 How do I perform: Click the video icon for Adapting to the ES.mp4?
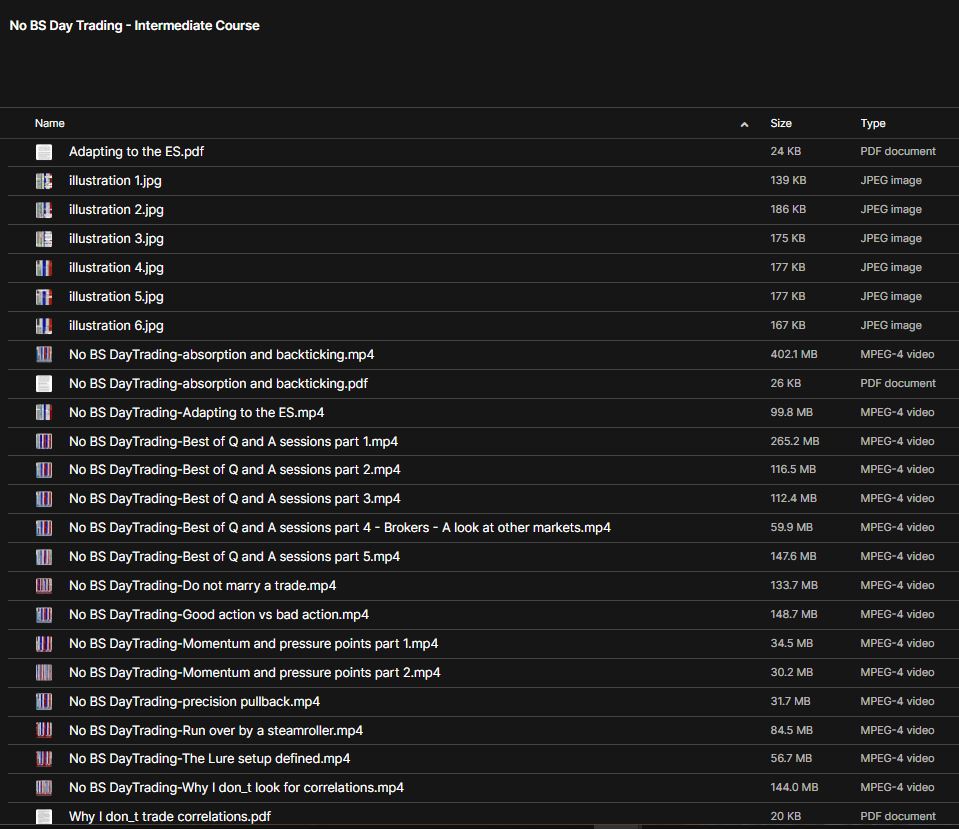[x=42, y=412]
